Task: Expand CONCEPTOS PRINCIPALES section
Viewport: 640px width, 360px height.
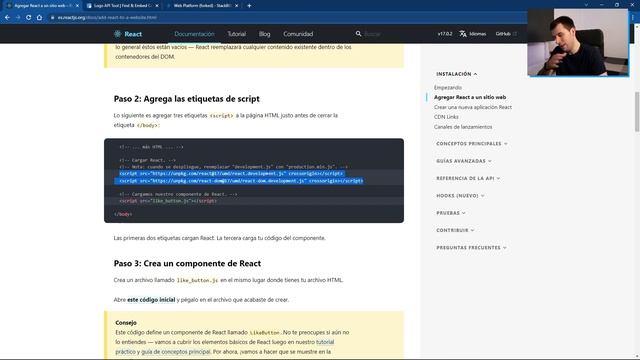Action: 472,144
